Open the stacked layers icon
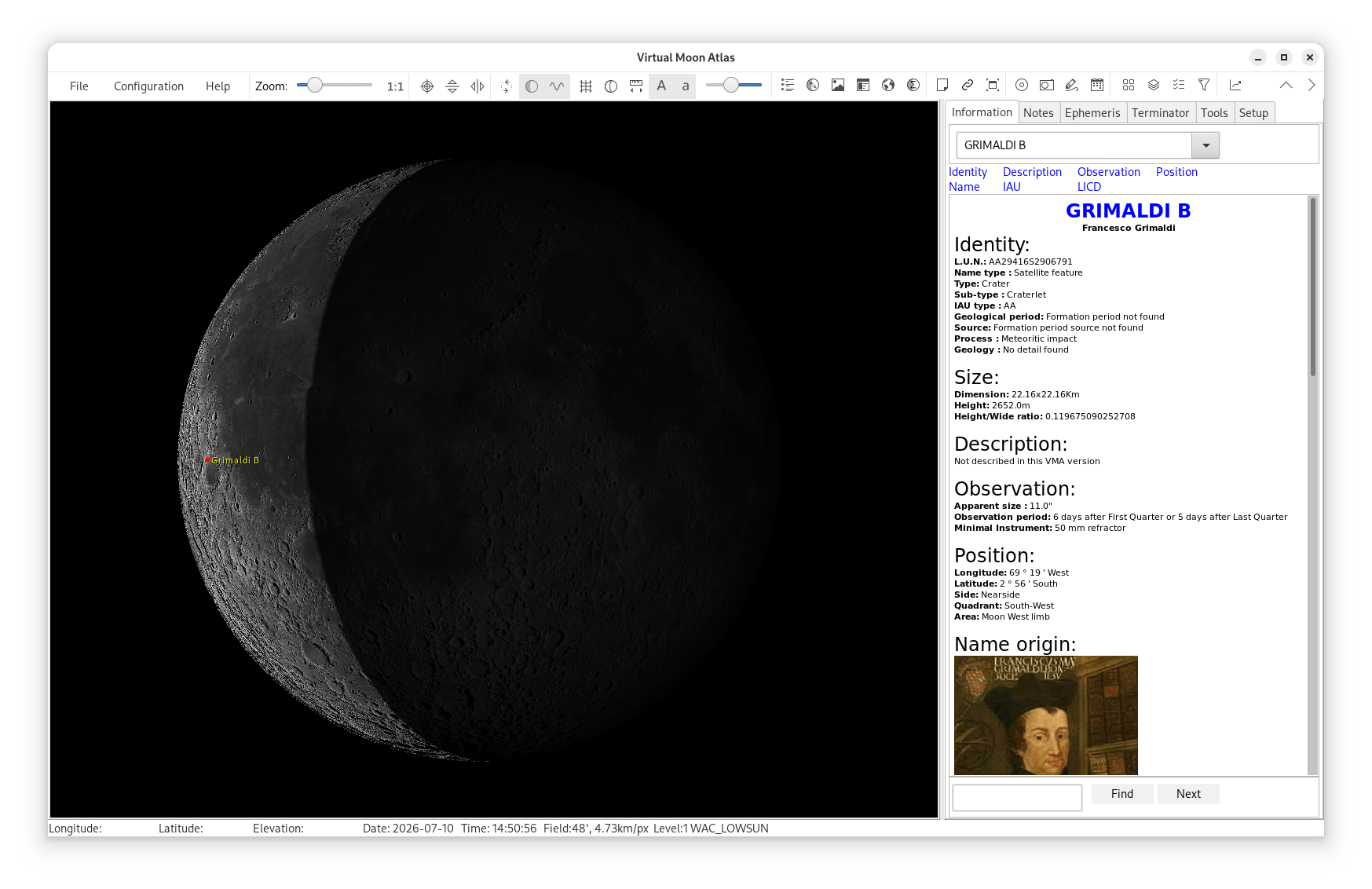The width and height of the screenshot is (1372, 889). [x=1154, y=86]
